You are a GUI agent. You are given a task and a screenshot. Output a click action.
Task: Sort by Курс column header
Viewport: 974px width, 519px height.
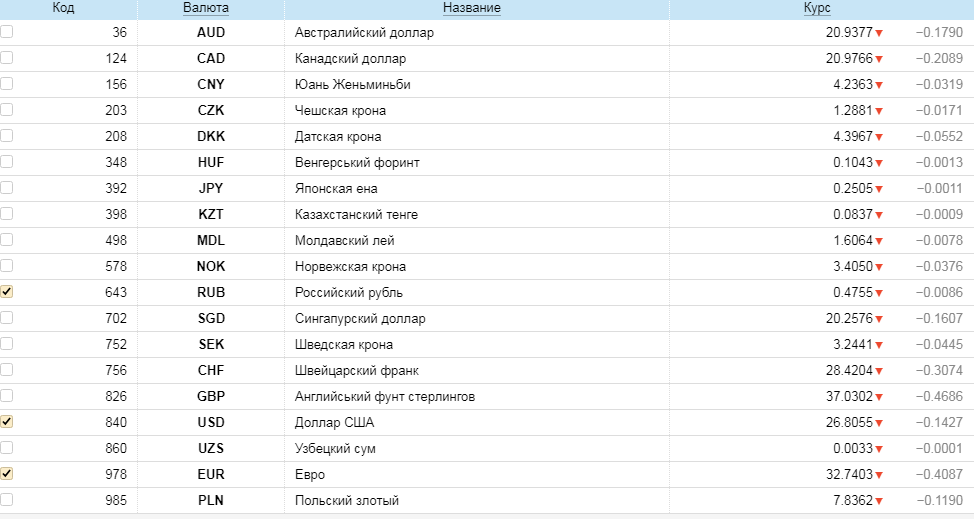(817, 8)
